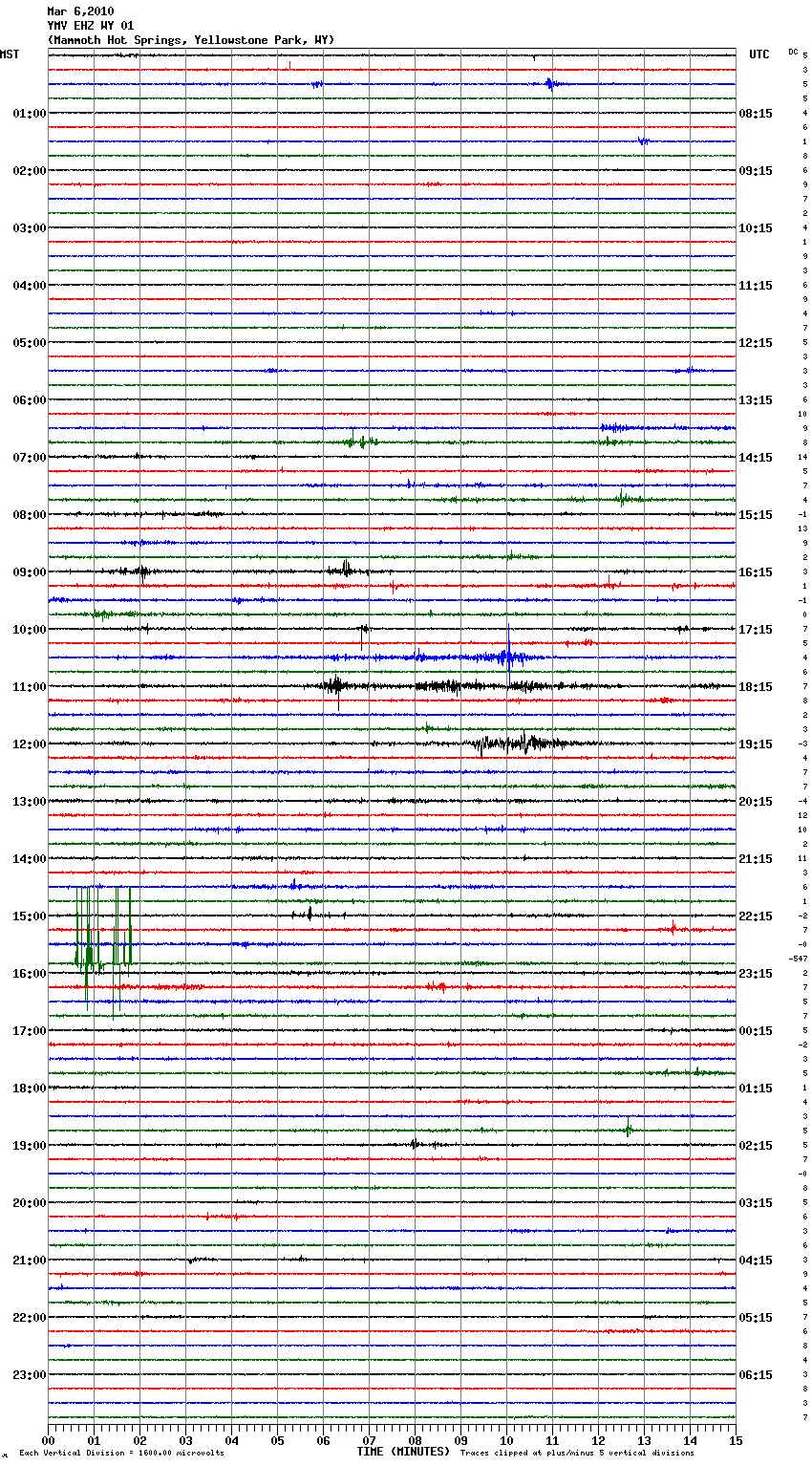The height and width of the screenshot is (1466, 812).
Task: Select the 19:00 MST time label
Action: pos(30,1146)
